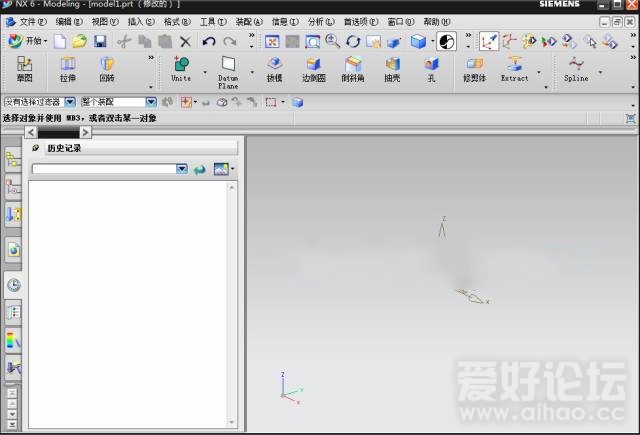
Task: Select the 回转 (Revolve) tool
Action: click(107, 68)
